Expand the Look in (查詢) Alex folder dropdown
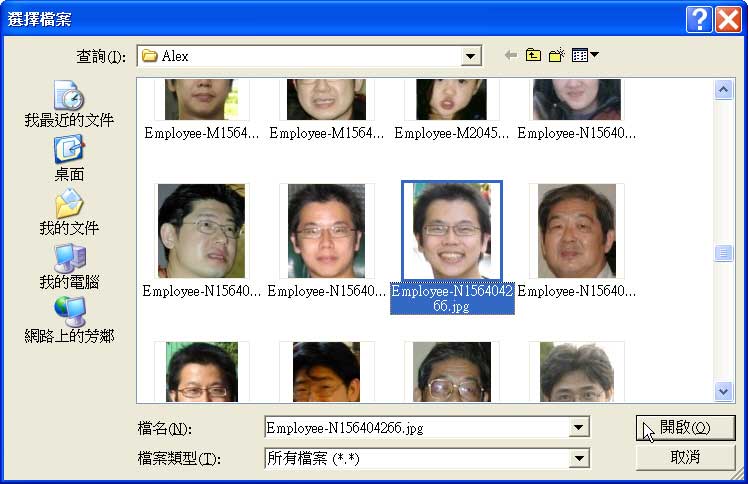 470,56
